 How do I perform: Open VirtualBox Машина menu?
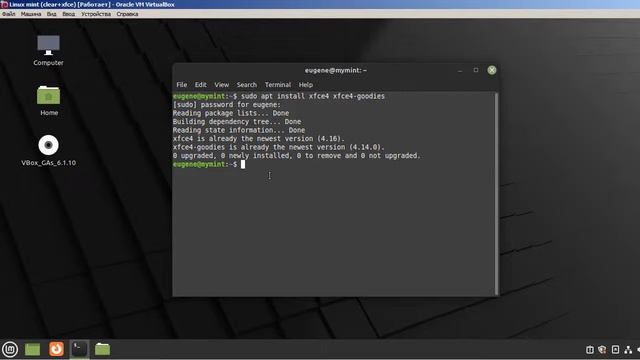click(x=31, y=14)
